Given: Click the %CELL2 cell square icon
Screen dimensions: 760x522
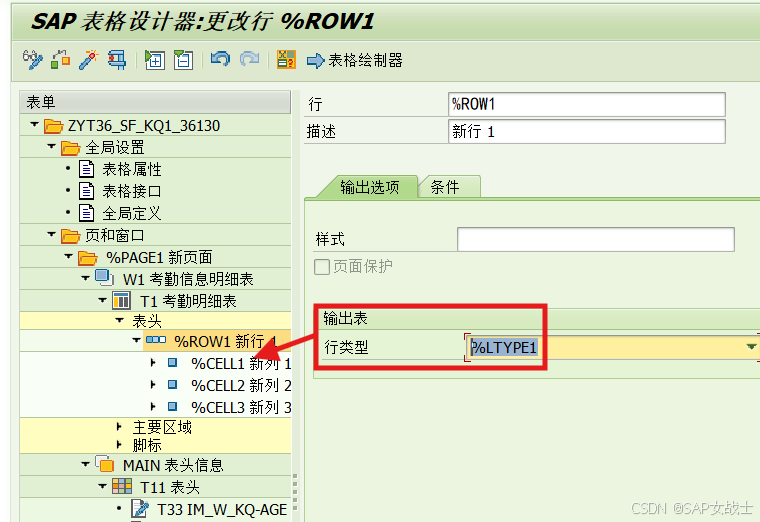Looking at the screenshot, I should pos(173,384).
